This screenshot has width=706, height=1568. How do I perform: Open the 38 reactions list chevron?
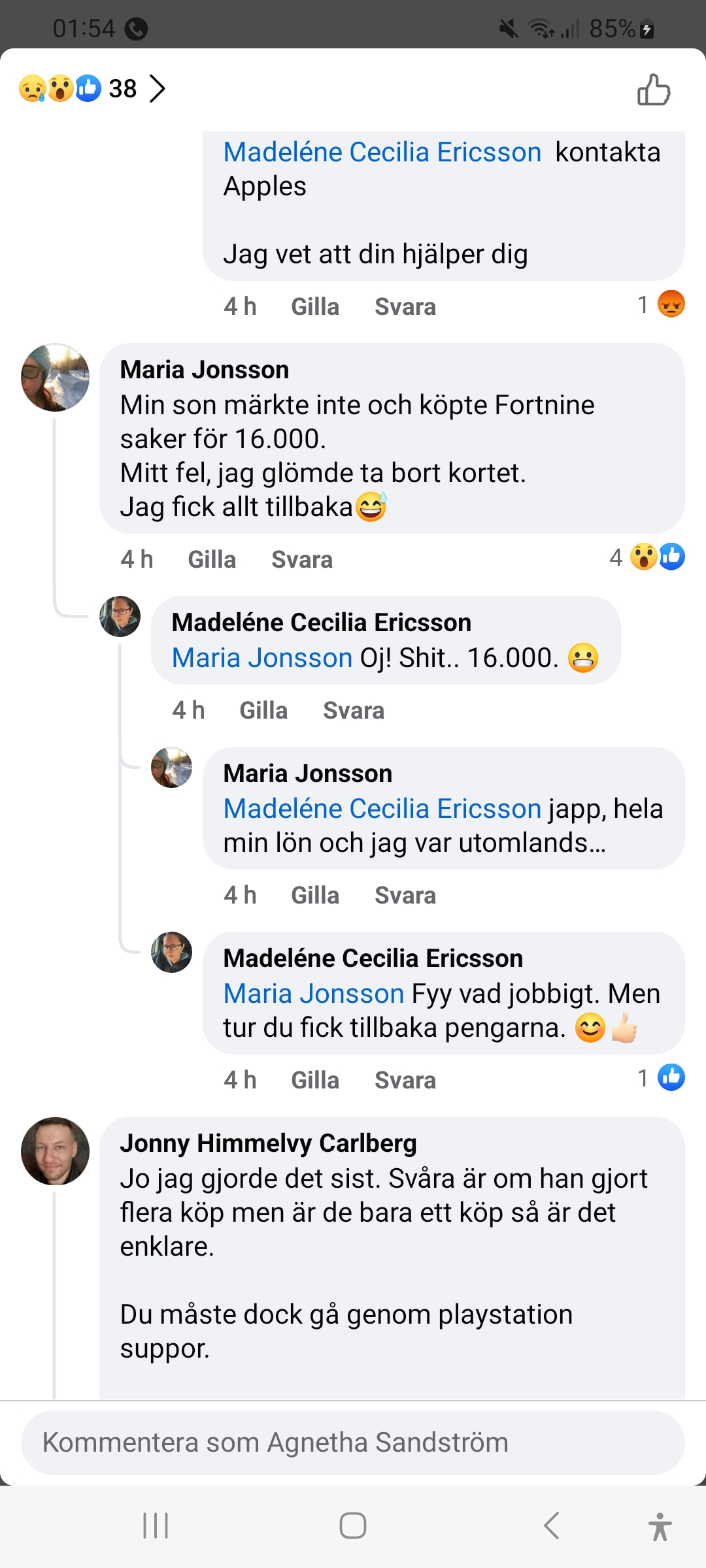tap(157, 89)
